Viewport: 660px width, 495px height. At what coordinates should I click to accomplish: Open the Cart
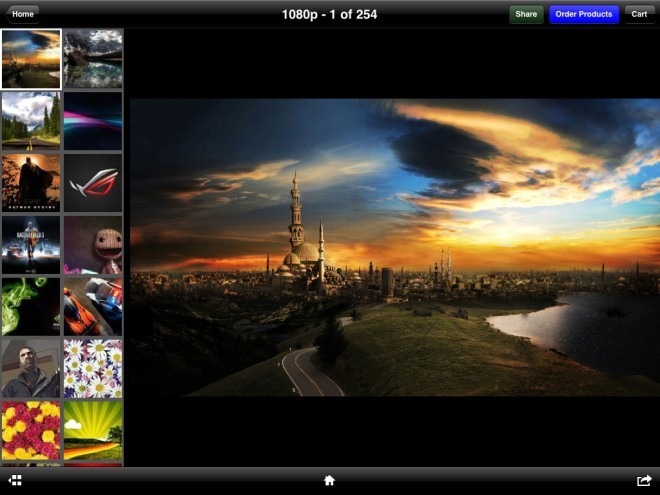tap(639, 14)
